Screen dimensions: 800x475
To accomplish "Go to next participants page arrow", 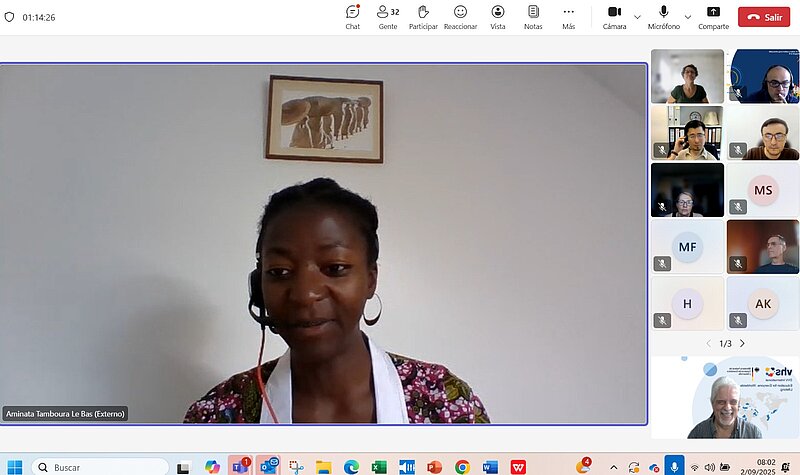I will [x=742, y=343].
